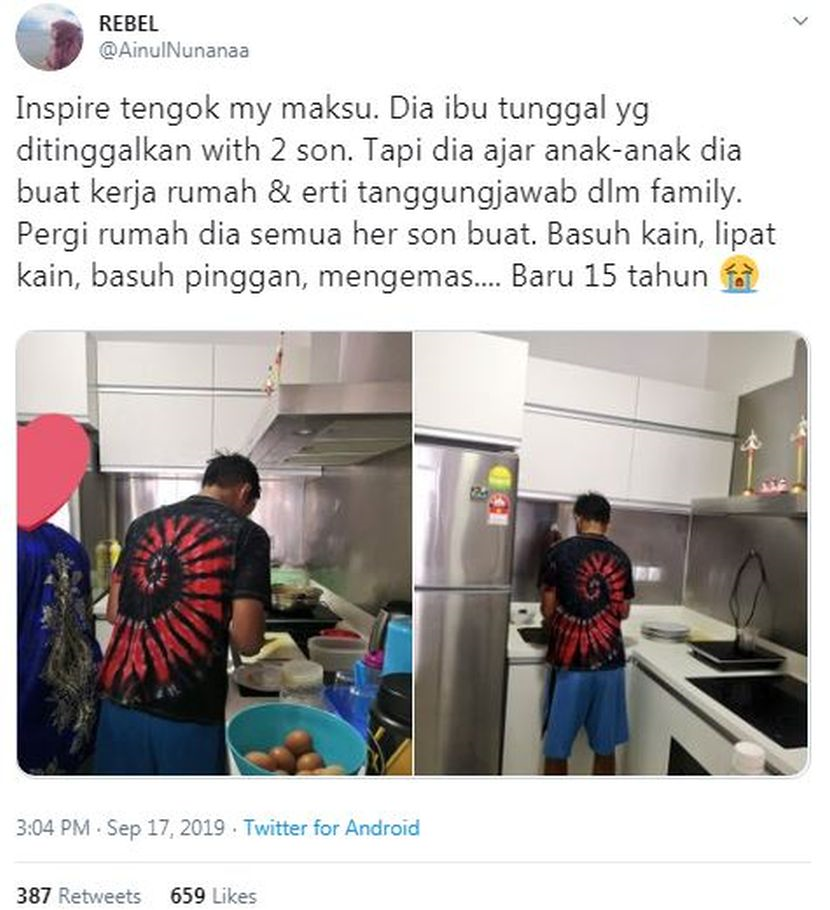This screenshot has height=910, width=830.
Task: View the 659 Likes list
Action: coord(213,895)
